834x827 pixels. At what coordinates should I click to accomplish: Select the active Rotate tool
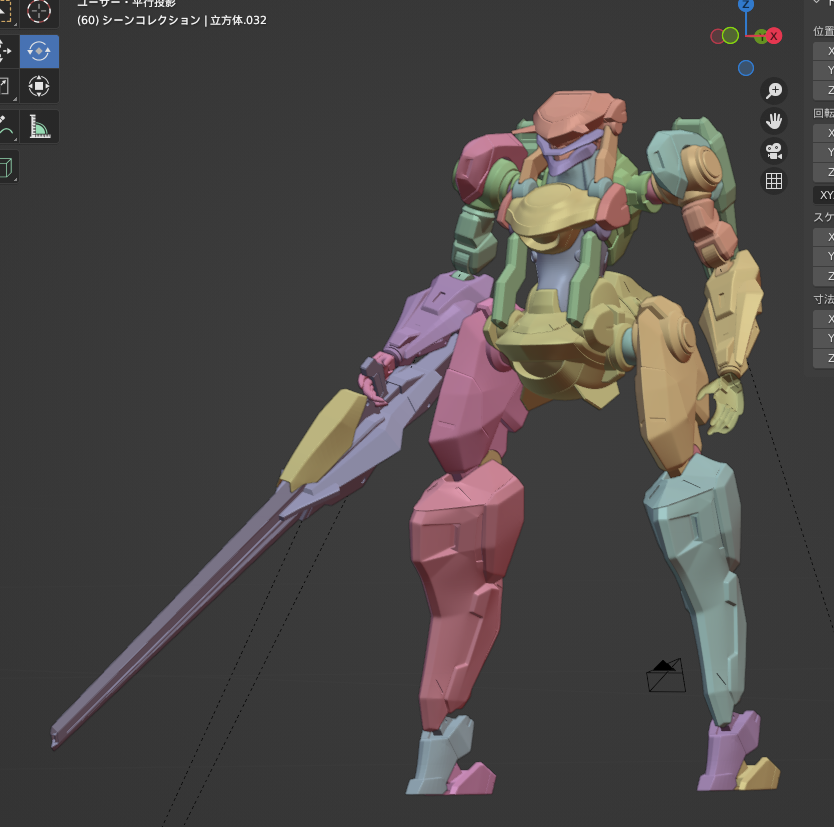point(38,50)
